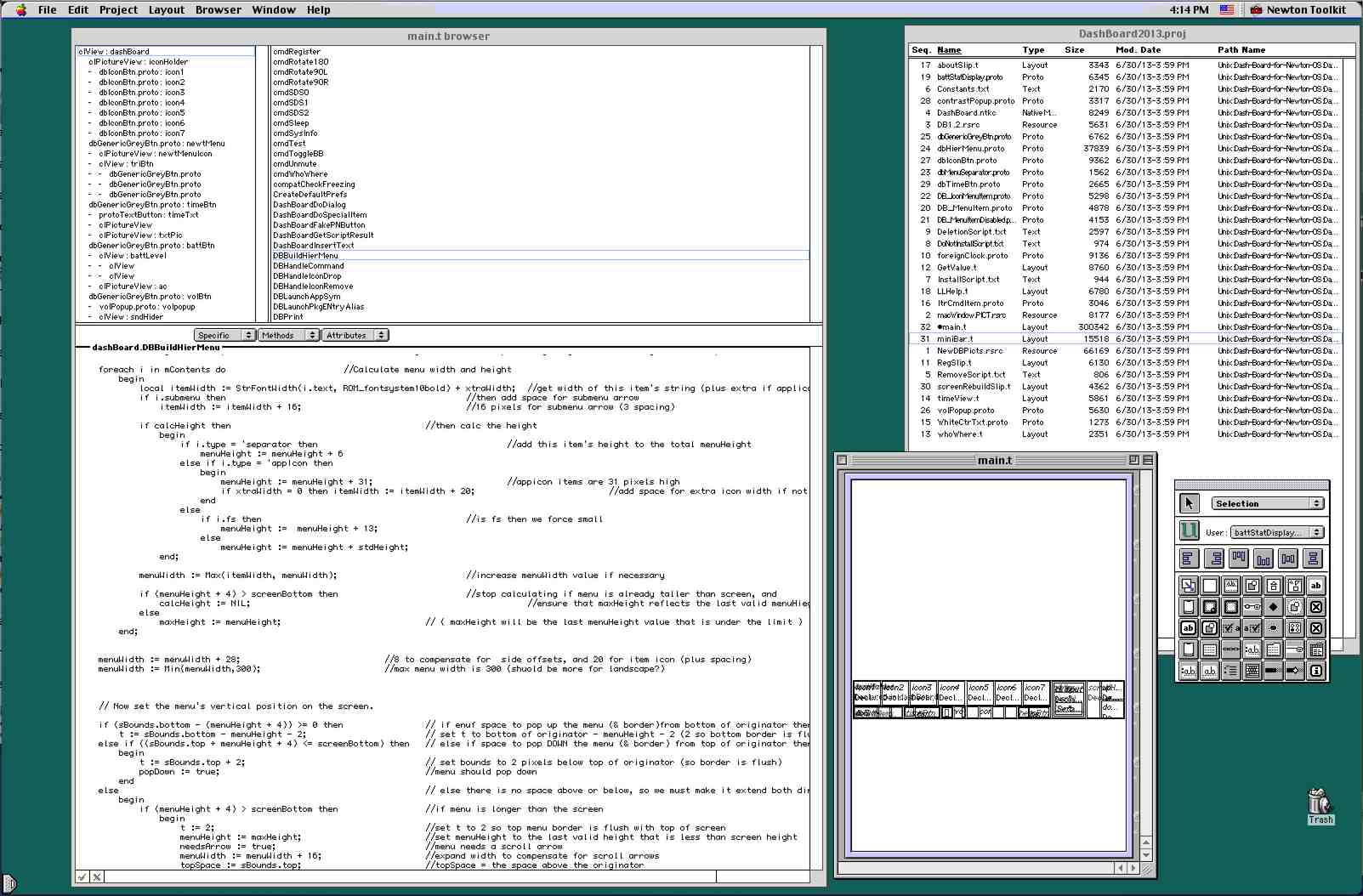Click right scroll arrow in main.t window
This screenshot has width=1363, height=896.
(x=1134, y=868)
